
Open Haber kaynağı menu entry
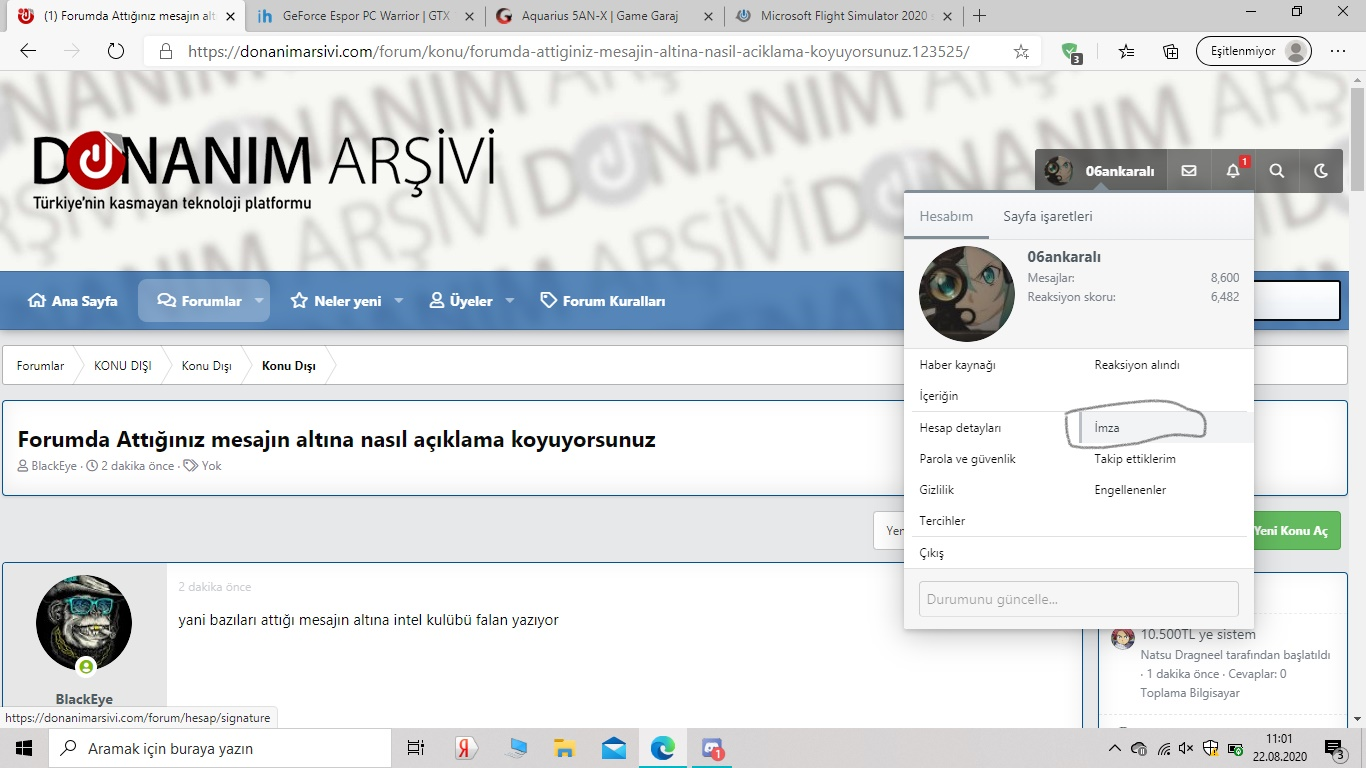point(957,365)
